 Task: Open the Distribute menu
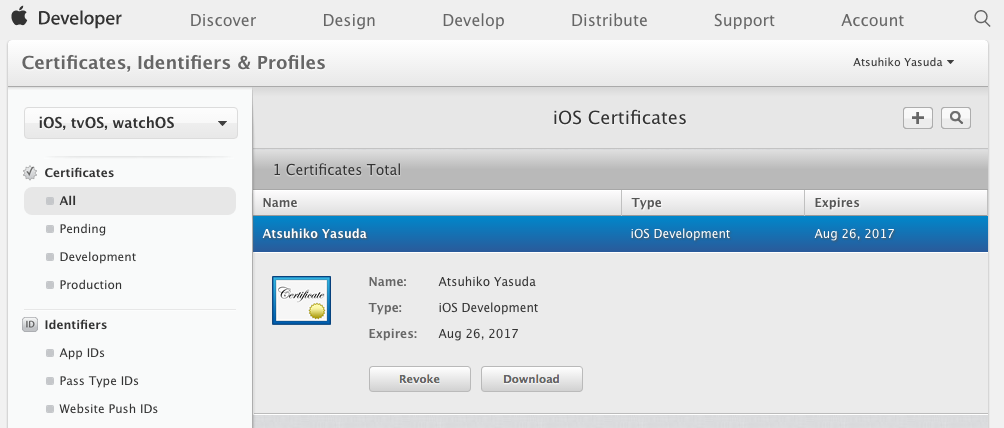point(609,21)
